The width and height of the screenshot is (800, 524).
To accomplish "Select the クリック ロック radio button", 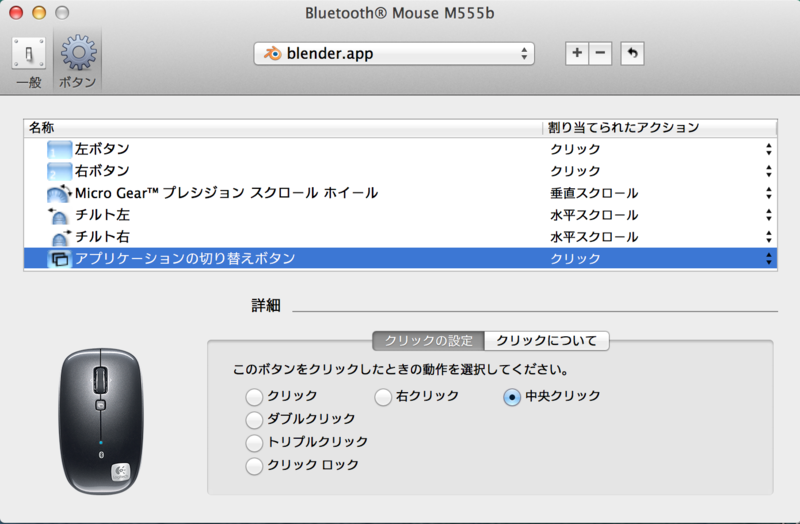I will [x=254, y=465].
